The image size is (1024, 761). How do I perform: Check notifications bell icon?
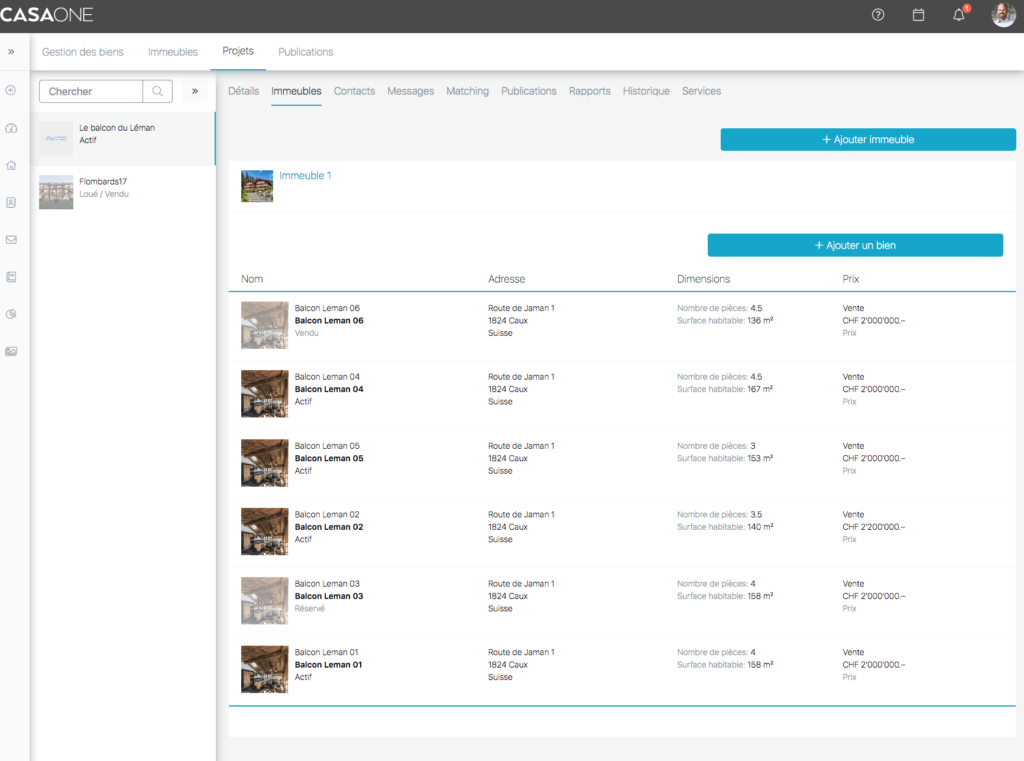tap(958, 15)
